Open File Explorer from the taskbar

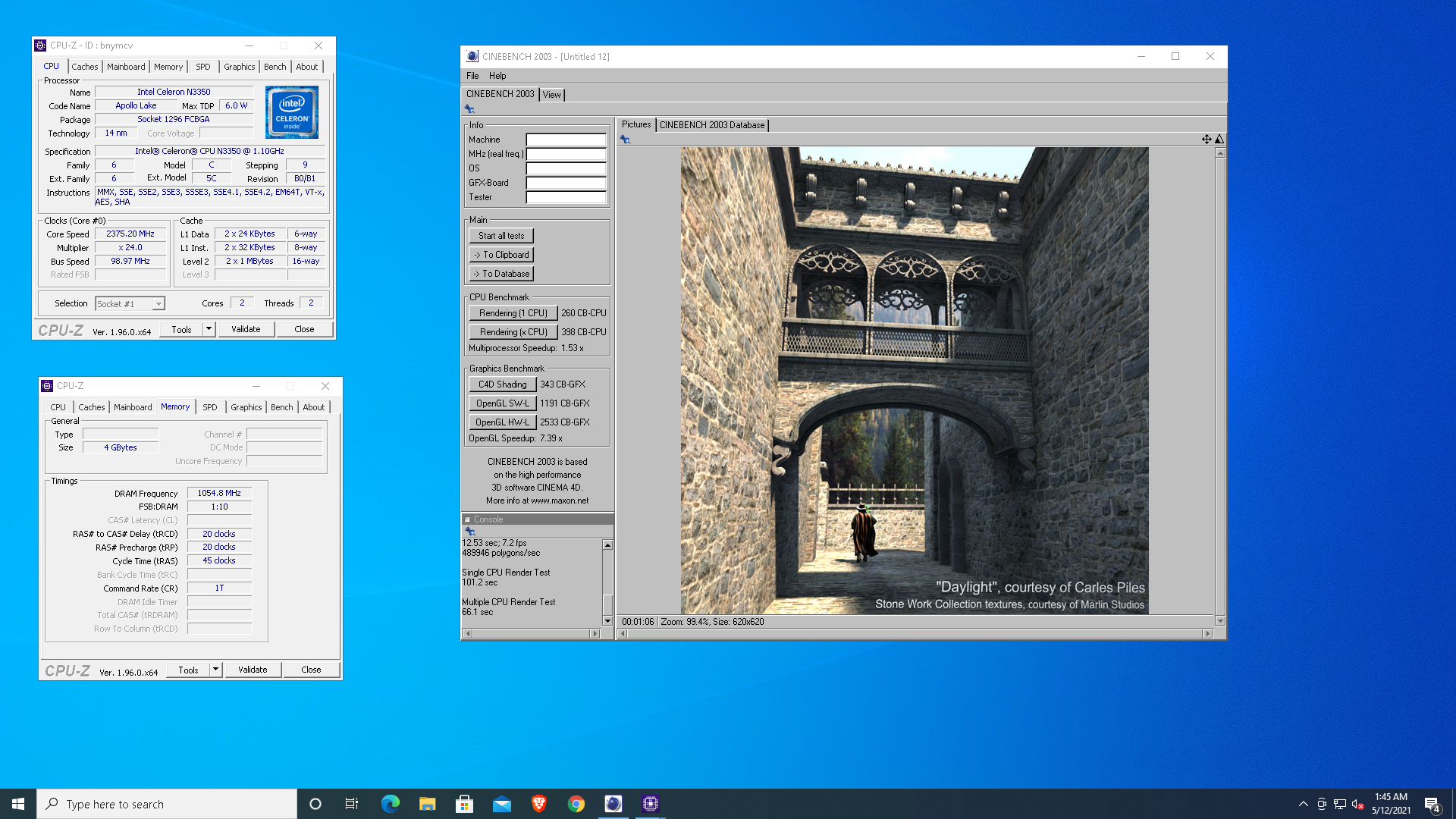tap(427, 804)
